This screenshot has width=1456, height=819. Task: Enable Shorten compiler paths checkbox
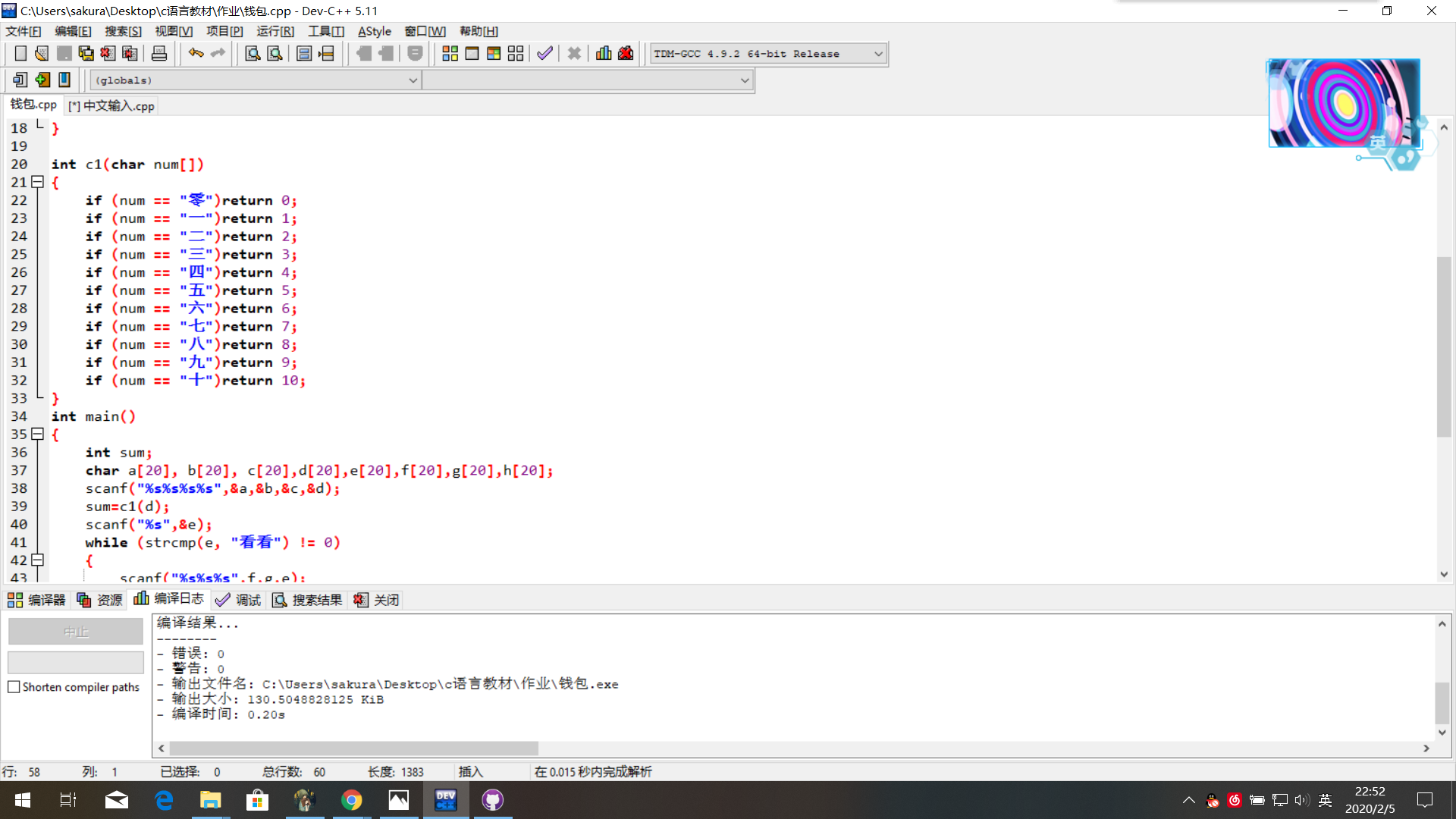point(14,687)
